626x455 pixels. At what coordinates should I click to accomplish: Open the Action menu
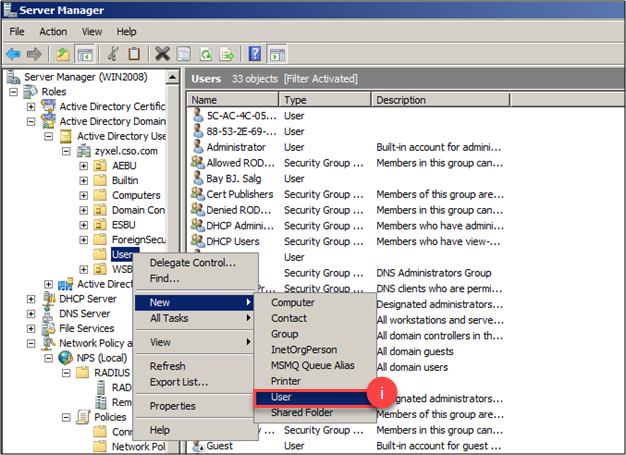click(x=53, y=32)
